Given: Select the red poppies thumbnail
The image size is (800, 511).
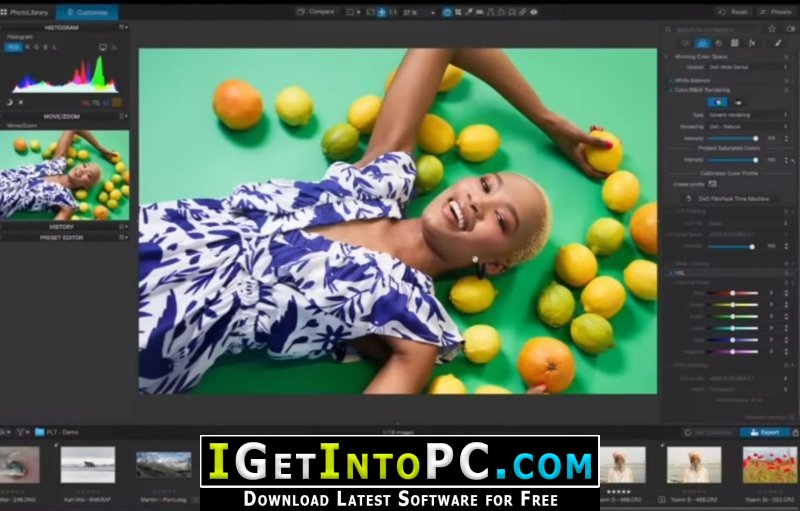Looking at the screenshot, I should (769, 465).
